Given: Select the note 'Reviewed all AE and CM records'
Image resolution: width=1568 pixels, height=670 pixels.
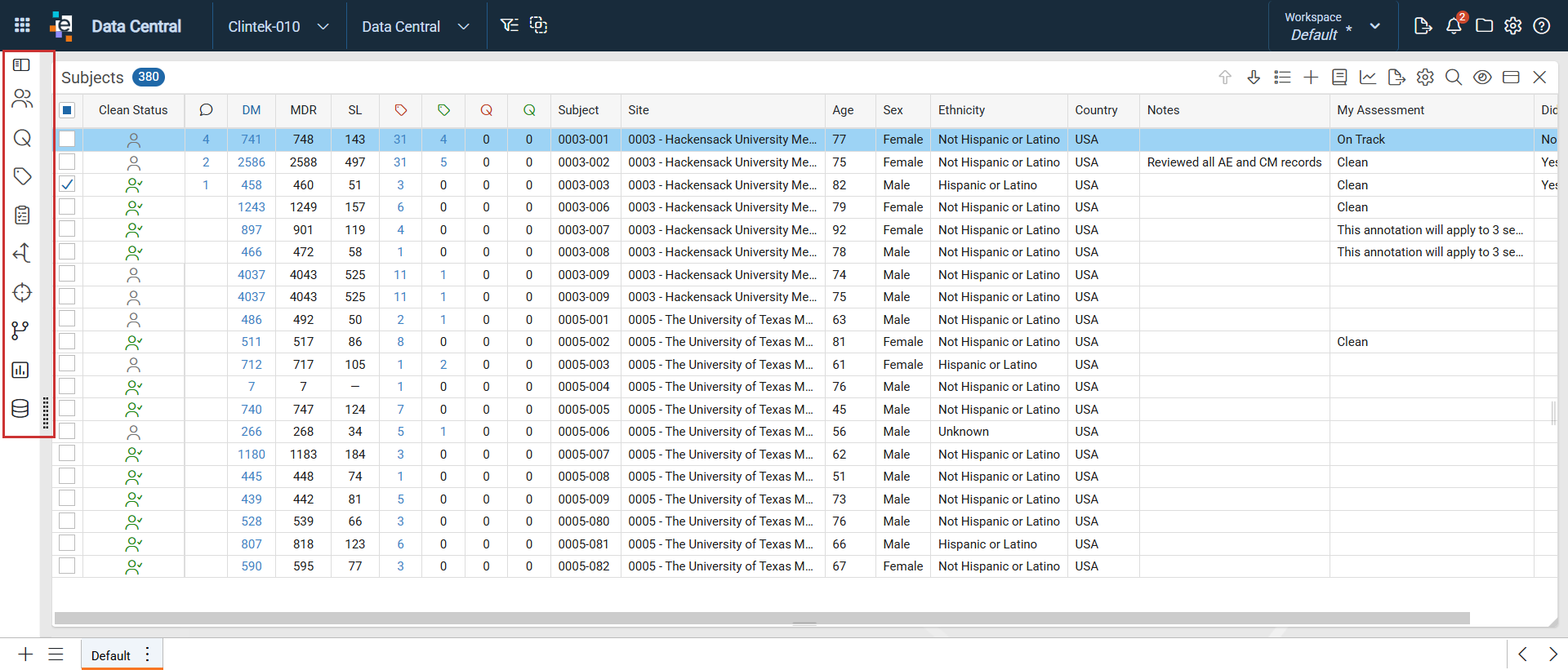Looking at the screenshot, I should coord(1234,162).
